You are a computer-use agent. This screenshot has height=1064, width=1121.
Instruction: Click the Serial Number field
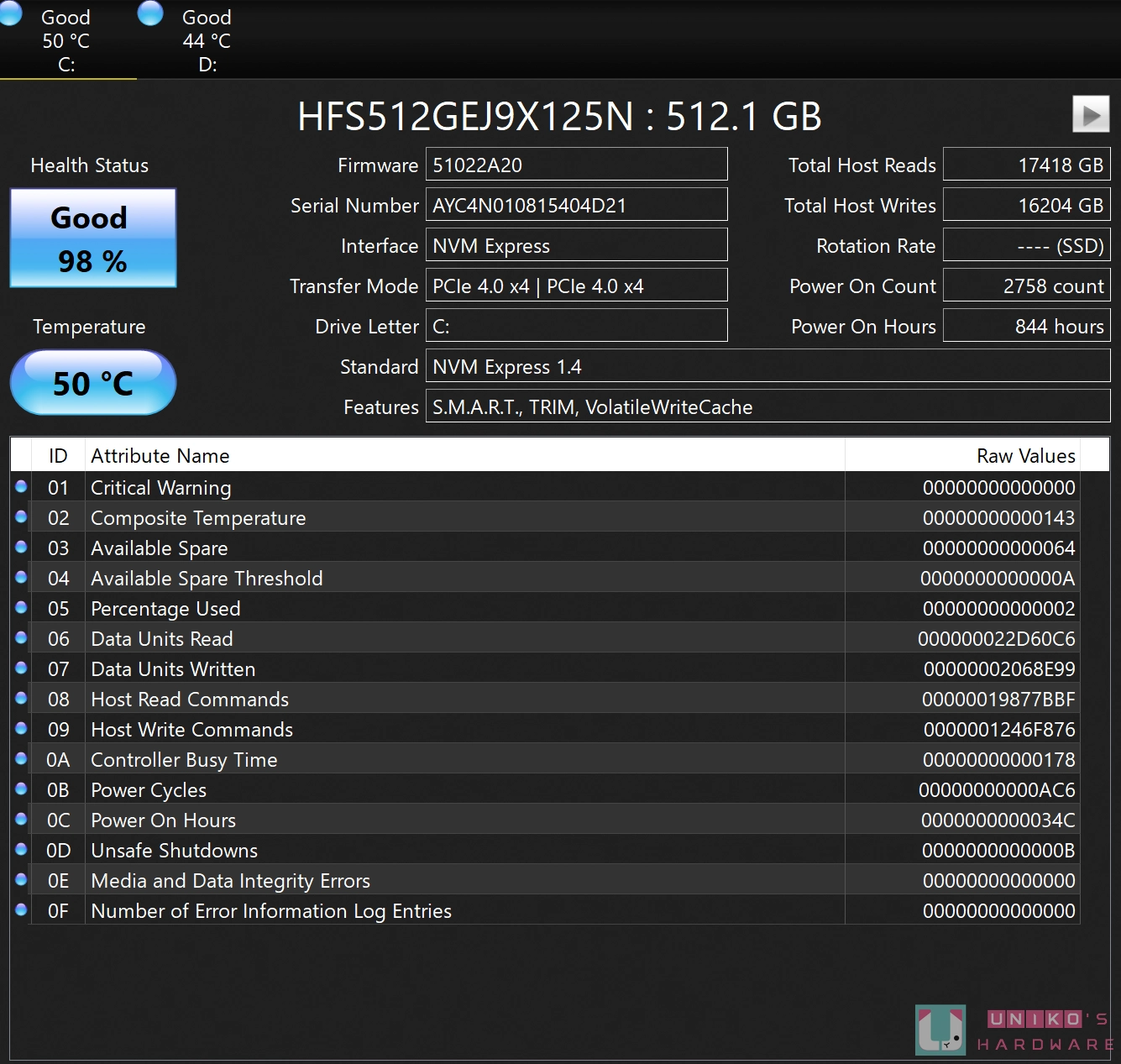tap(576, 205)
